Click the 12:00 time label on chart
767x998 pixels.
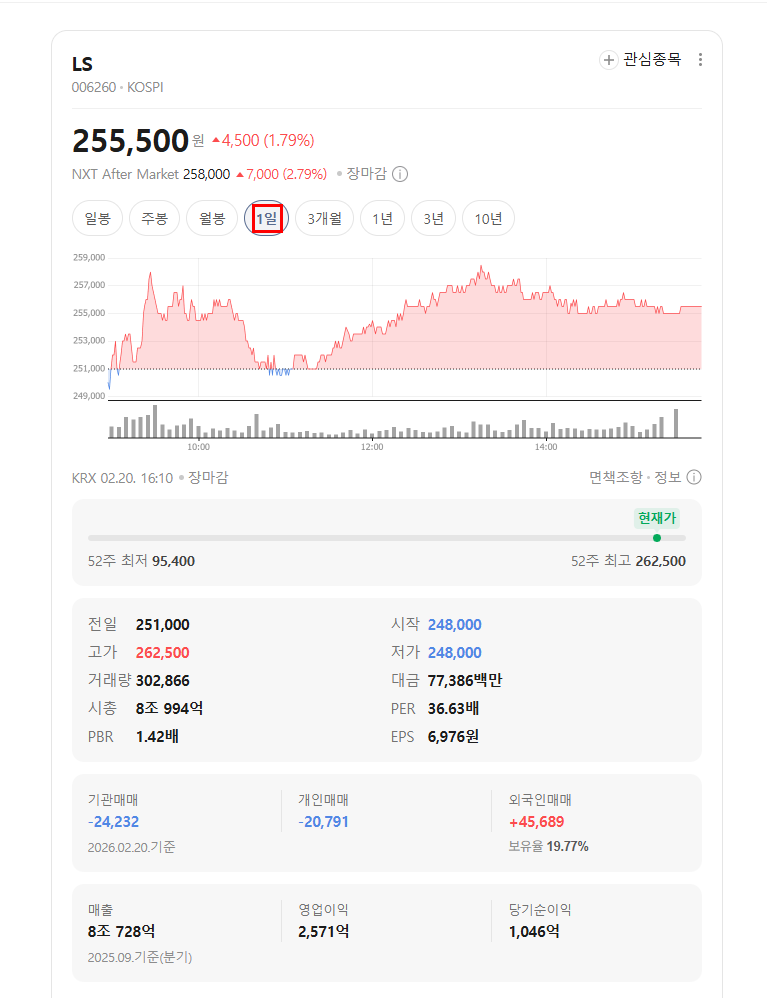pos(372,447)
